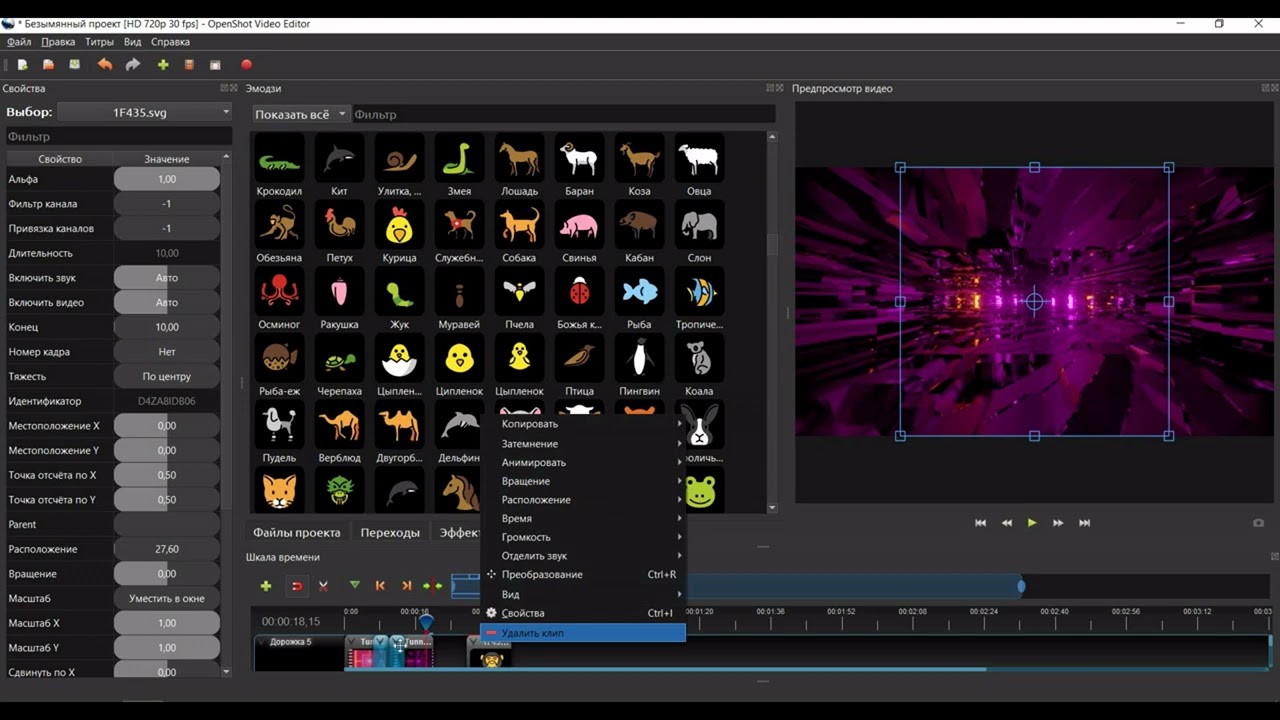Click the Тяжесть value По центру
This screenshot has height=720, width=1280.
pyautogui.click(x=167, y=376)
